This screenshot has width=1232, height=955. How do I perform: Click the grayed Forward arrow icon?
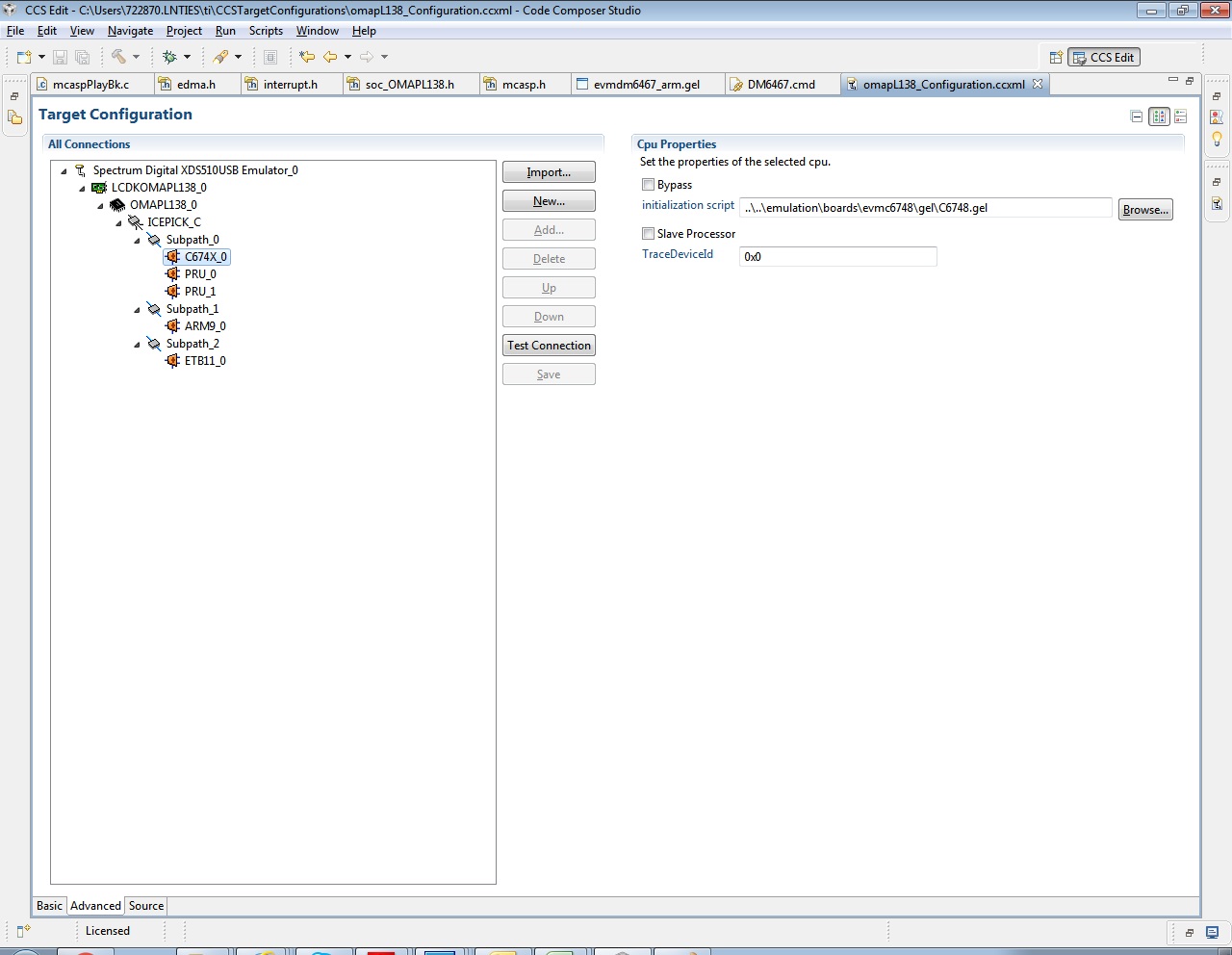[367, 57]
